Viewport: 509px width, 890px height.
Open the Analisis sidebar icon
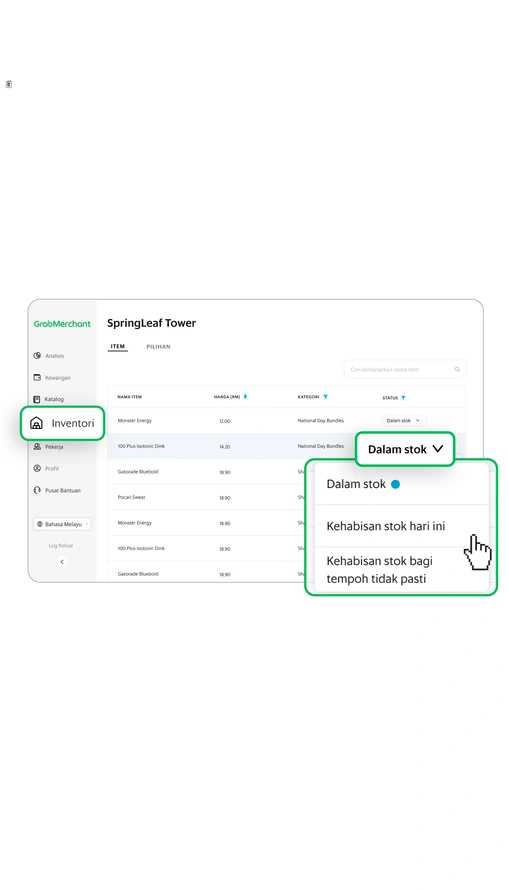pyautogui.click(x=37, y=356)
